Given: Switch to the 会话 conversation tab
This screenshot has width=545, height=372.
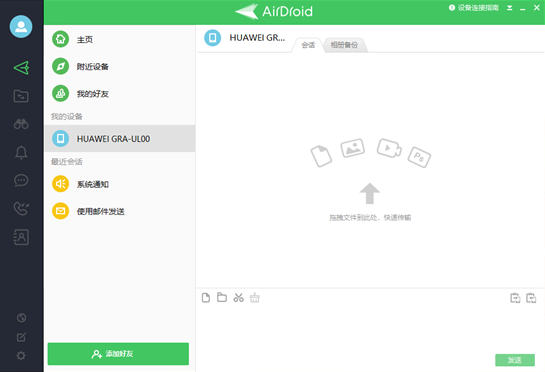Looking at the screenshot, I should click(308, 45).
